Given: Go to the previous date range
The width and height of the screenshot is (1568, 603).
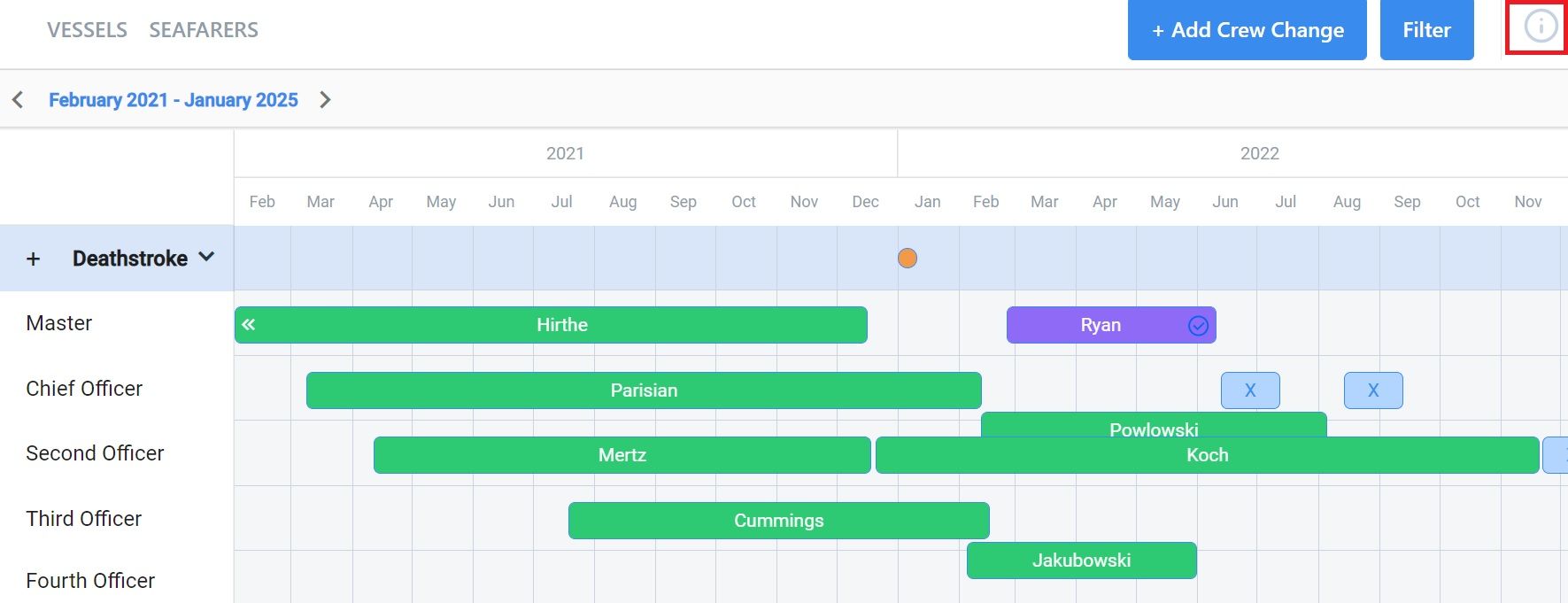Looking at the screenshot, I should point(18,100).
